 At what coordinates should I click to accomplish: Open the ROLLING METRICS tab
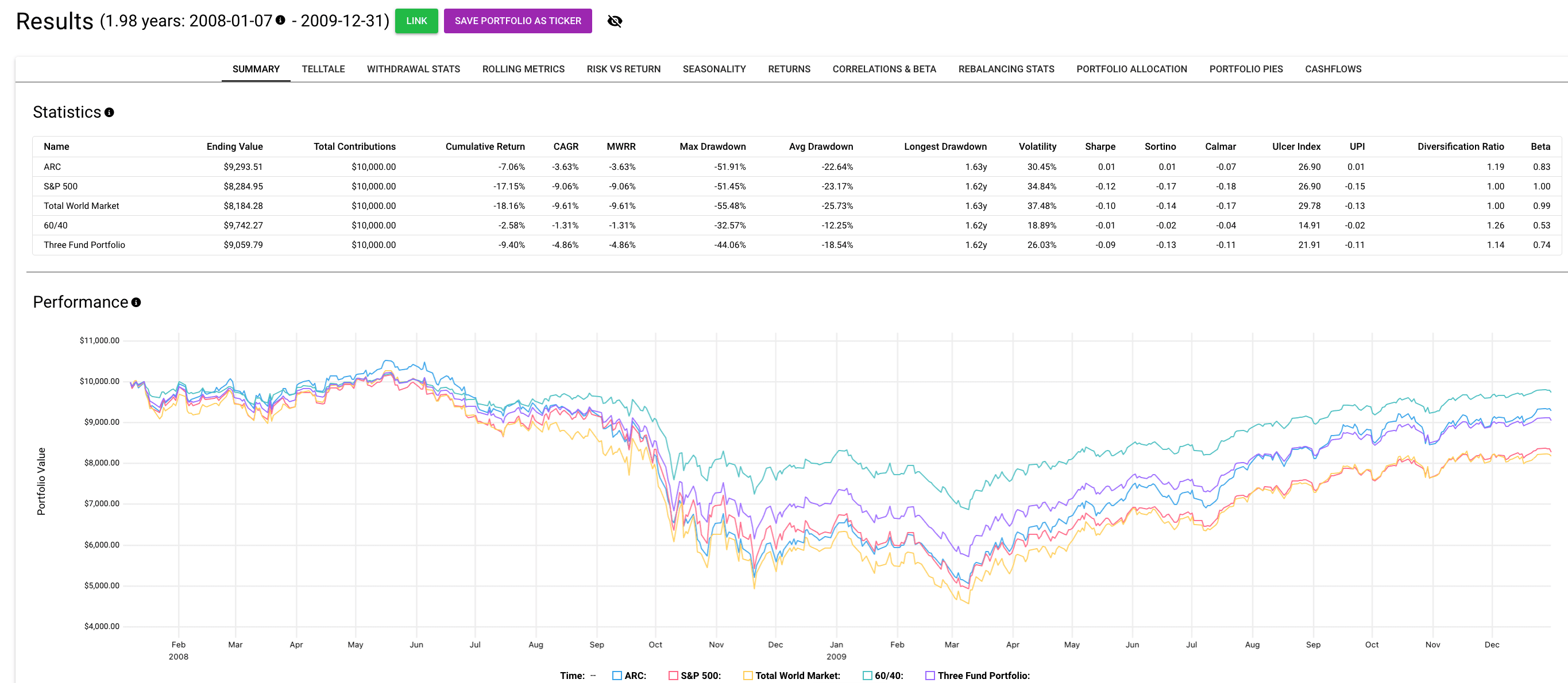[x=523, y=69]
